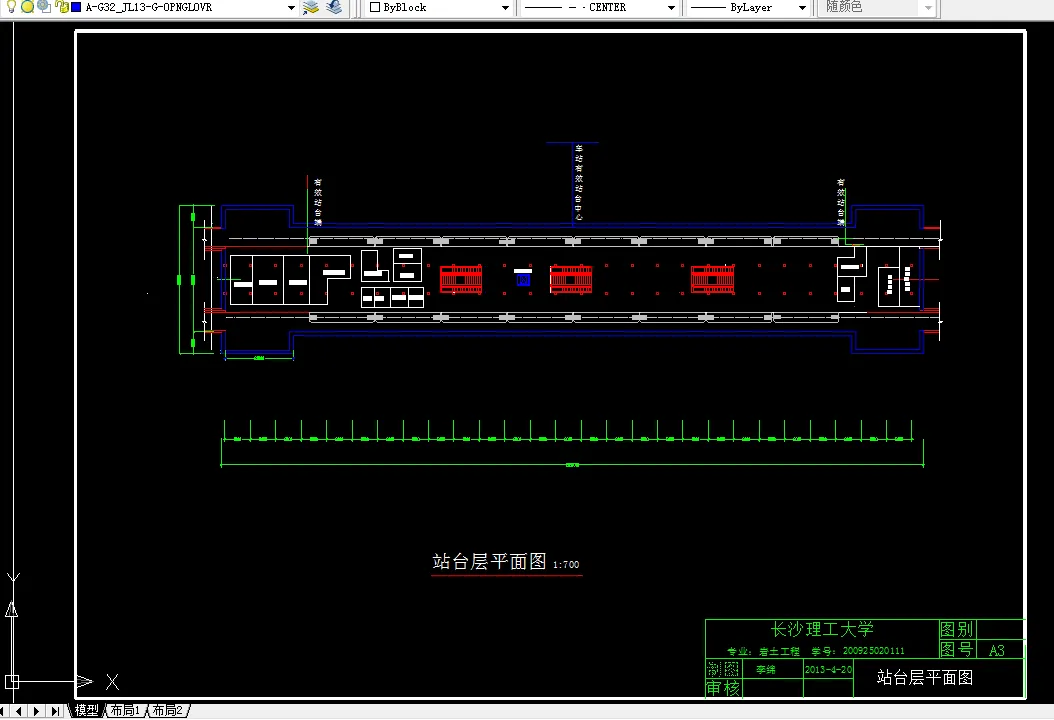
Task: Select 长沙理工大学 text in title block
Action: 821,629
